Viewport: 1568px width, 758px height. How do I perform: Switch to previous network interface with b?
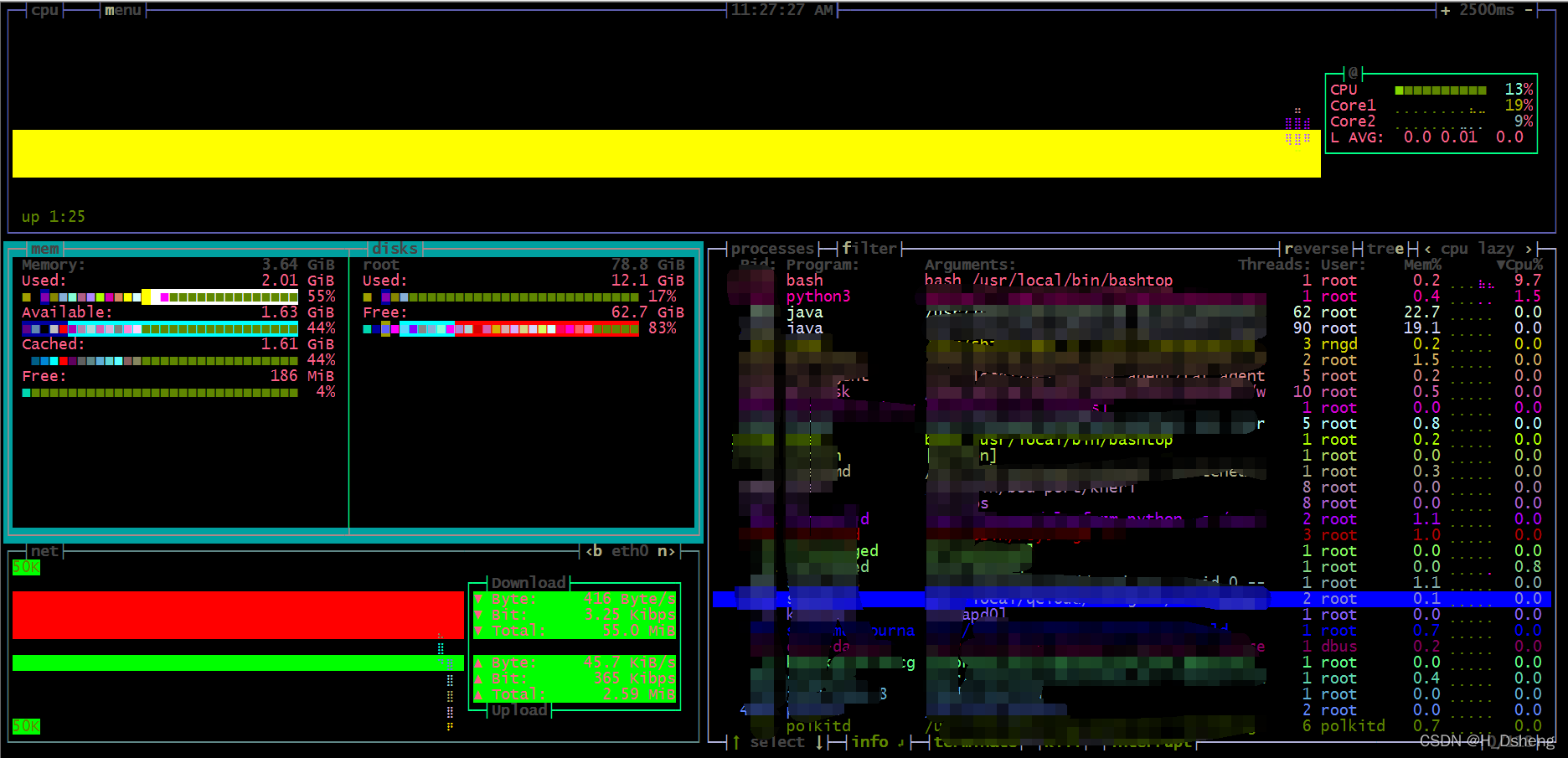click(x=594, y=551)
